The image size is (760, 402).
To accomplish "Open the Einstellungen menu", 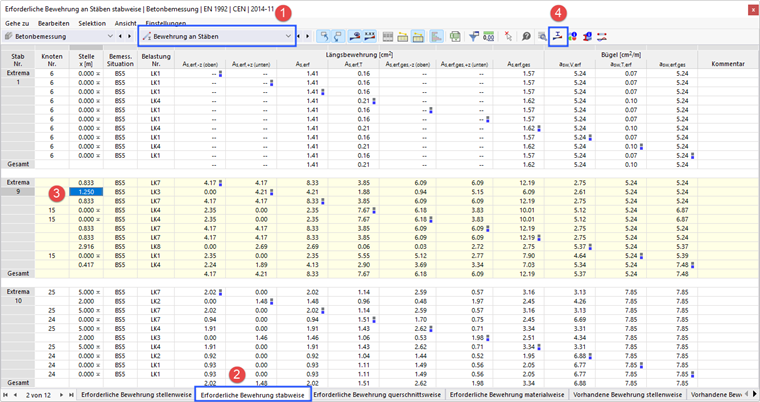I will pyautogui.click(x=166, y=23).
